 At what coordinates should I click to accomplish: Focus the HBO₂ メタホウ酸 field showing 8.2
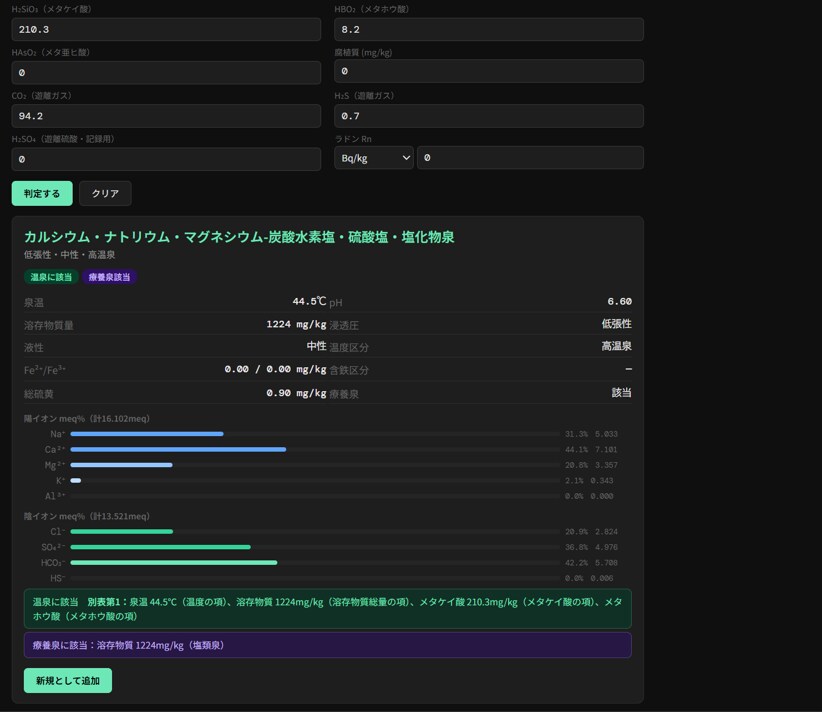tap(489, 29)
